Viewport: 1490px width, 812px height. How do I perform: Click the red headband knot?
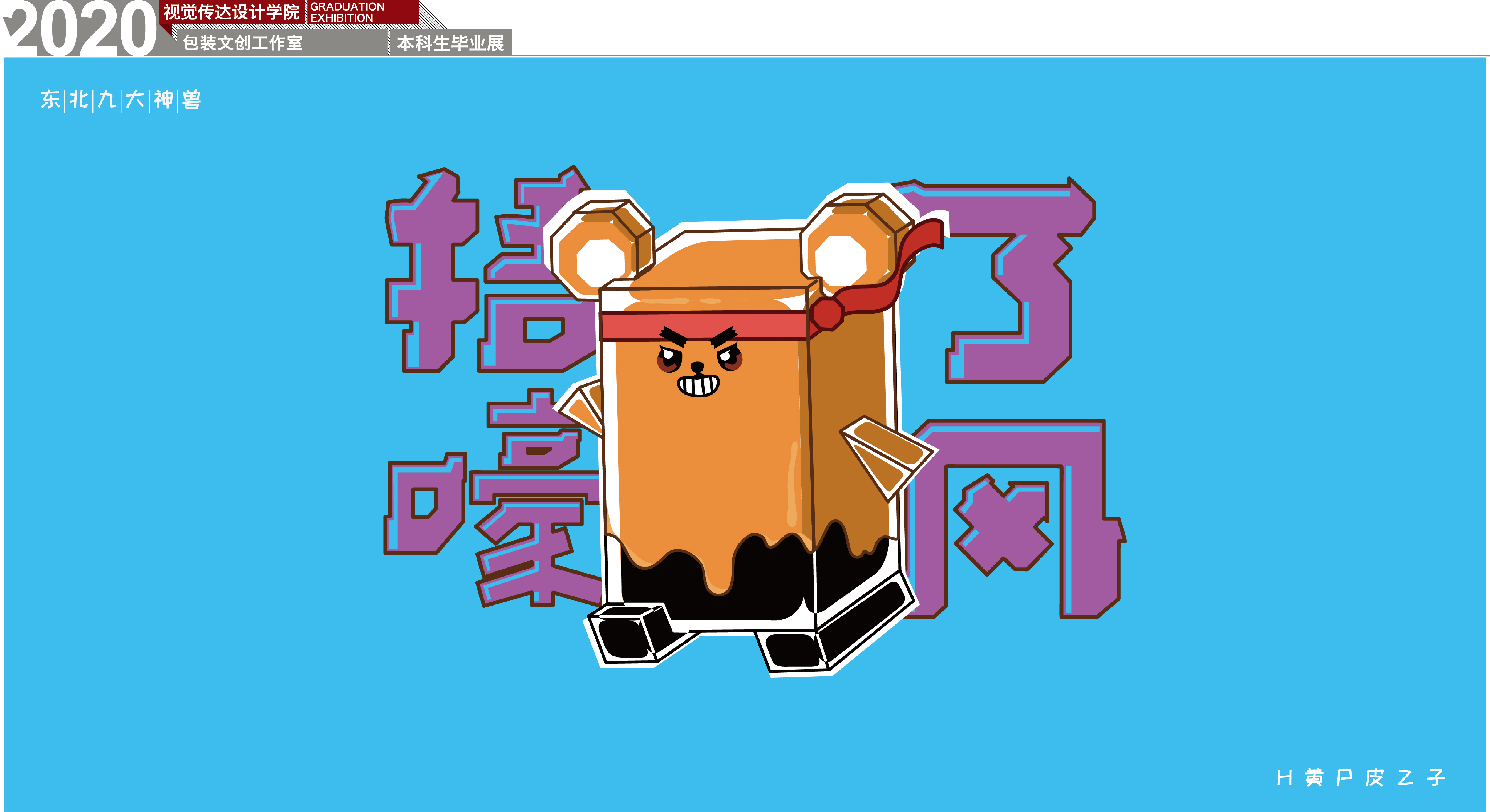828,314
